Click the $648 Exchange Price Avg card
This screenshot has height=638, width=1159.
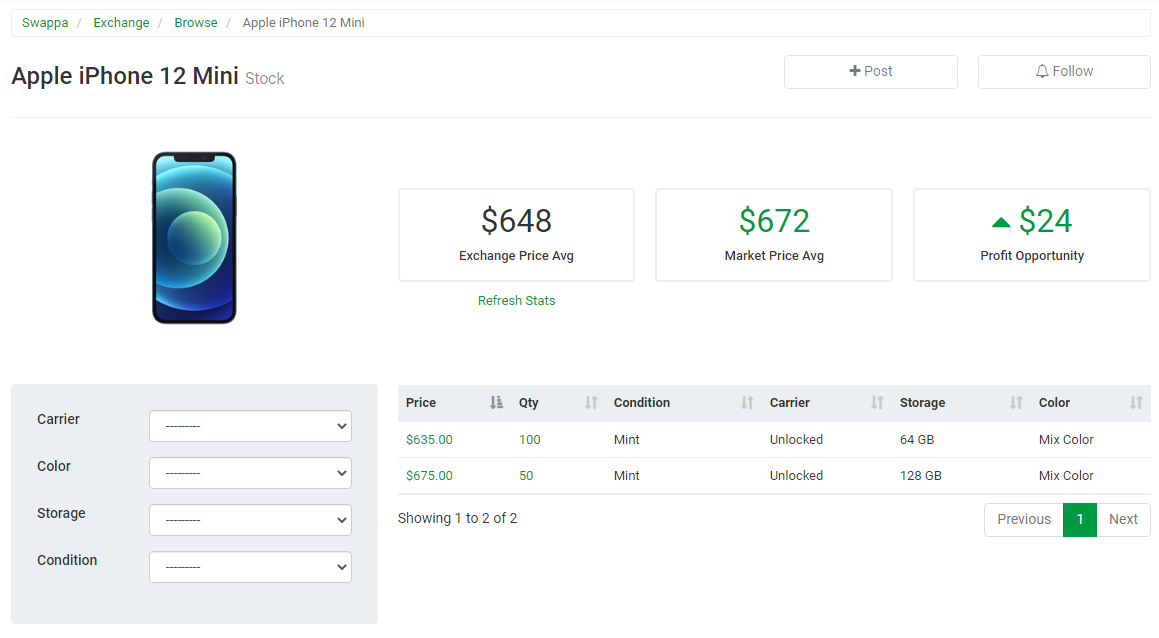[517, 235]
